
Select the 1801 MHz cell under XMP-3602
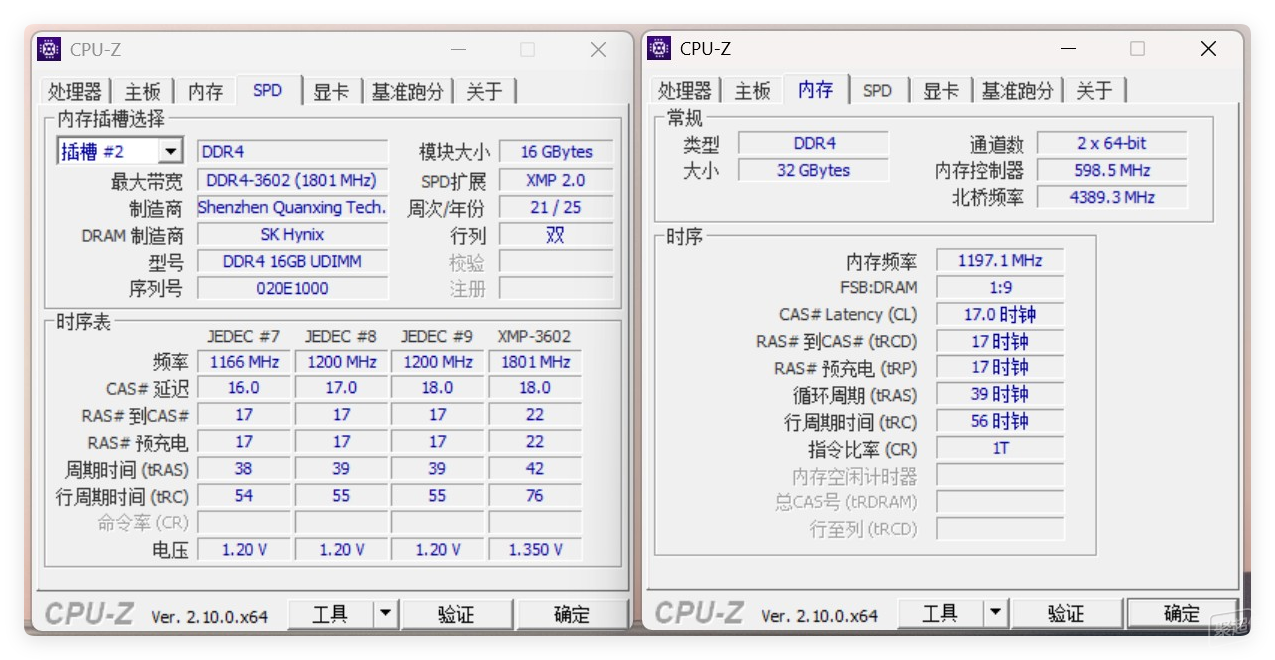point(535,362)
